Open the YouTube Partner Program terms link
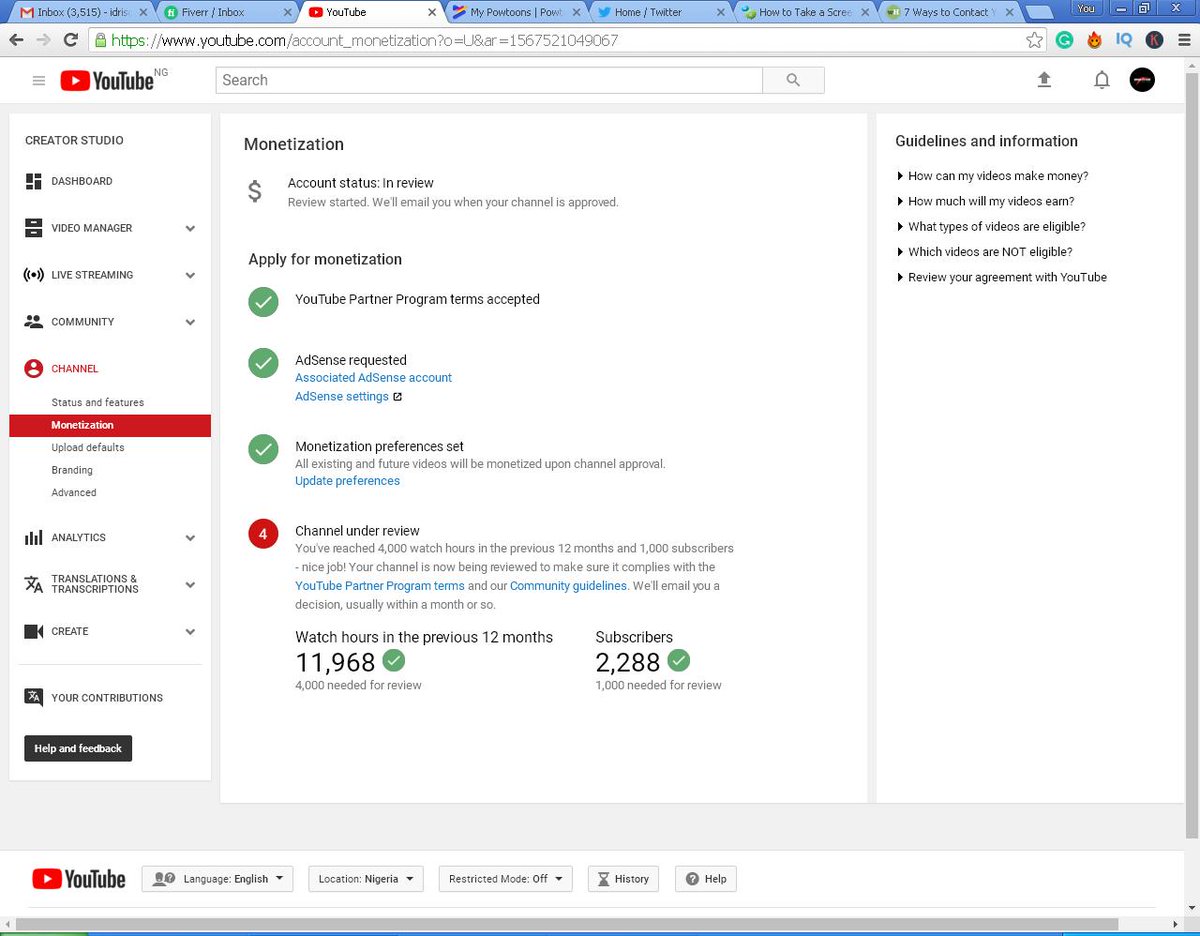The image size is (1200, 936). 380,586
